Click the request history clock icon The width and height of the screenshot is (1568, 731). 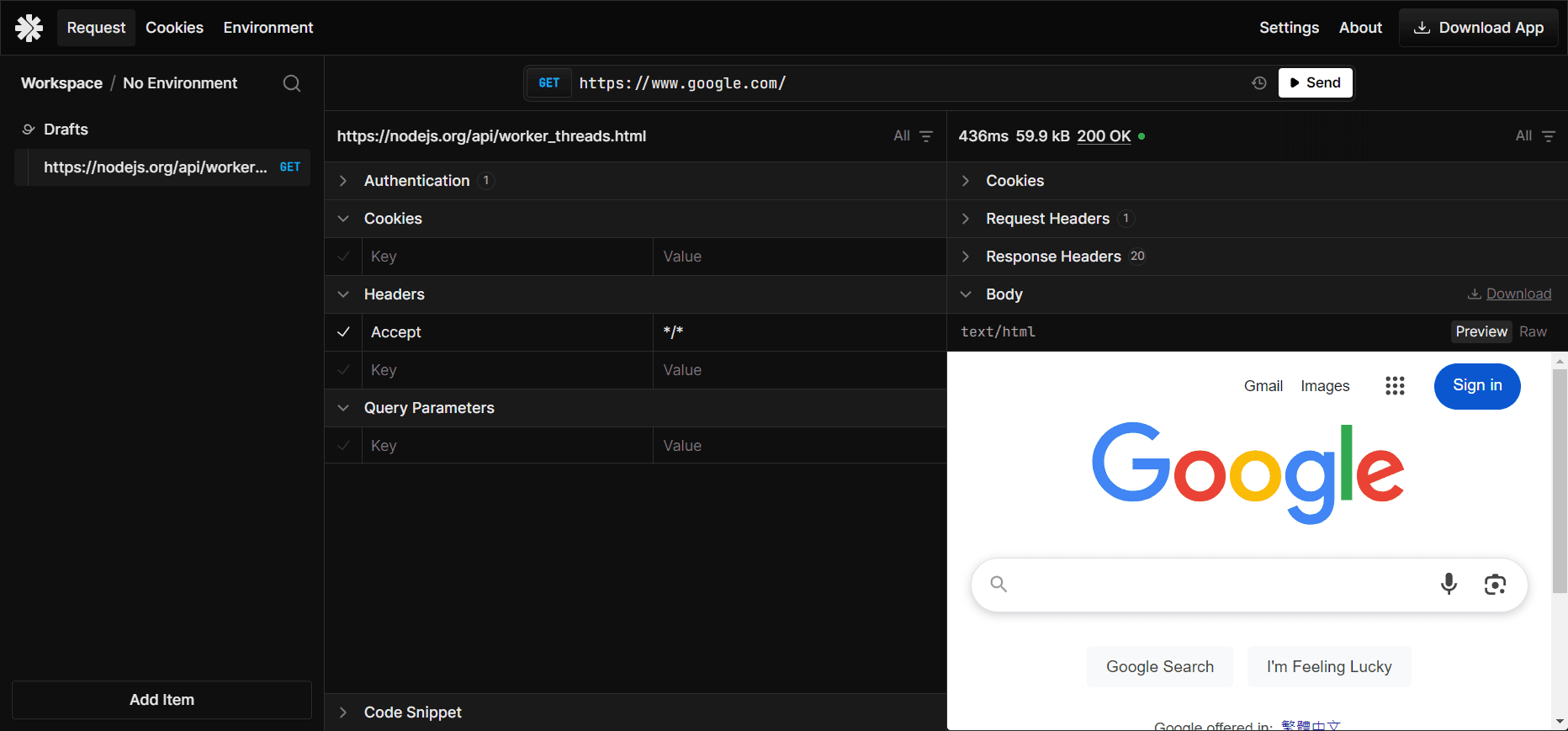pos(1258,82)
